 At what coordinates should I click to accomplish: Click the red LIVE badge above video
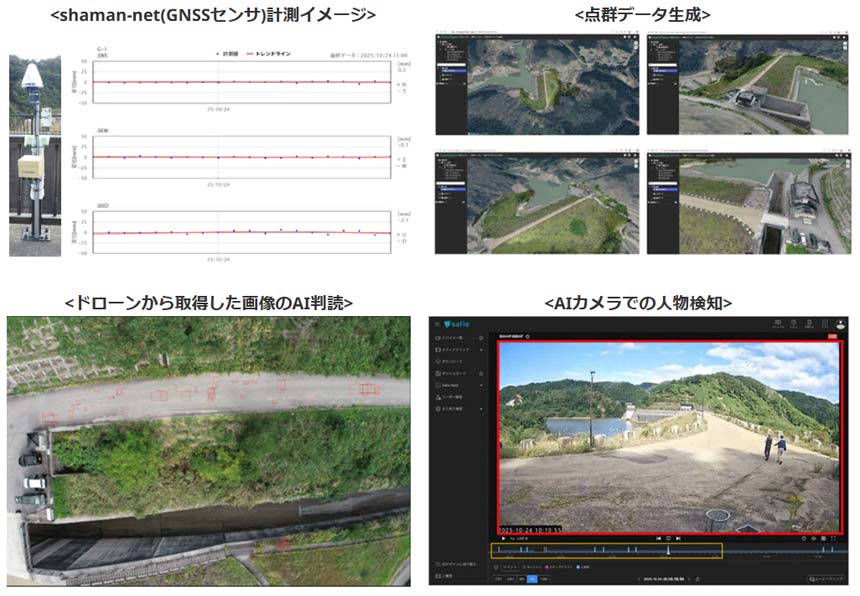pyautogui.click(x=832, y=337)
